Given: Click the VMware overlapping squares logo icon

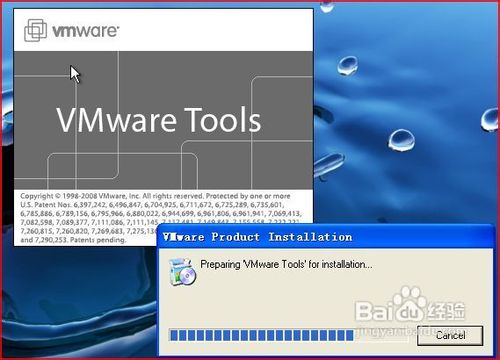Looking at the screenshot, I should tap(35, 30).
